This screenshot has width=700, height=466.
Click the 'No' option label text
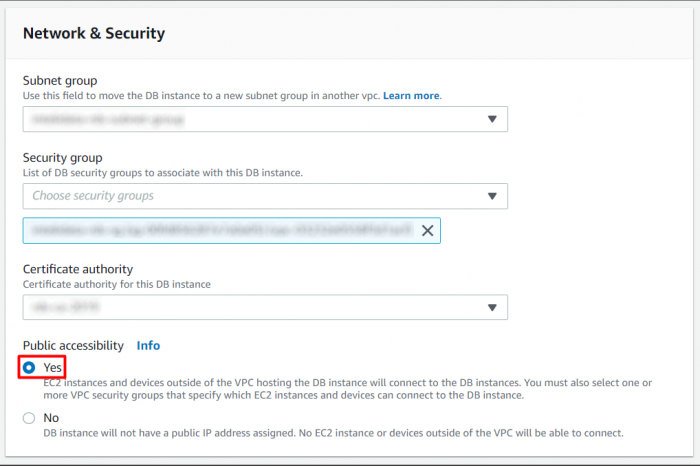[51, 418]
